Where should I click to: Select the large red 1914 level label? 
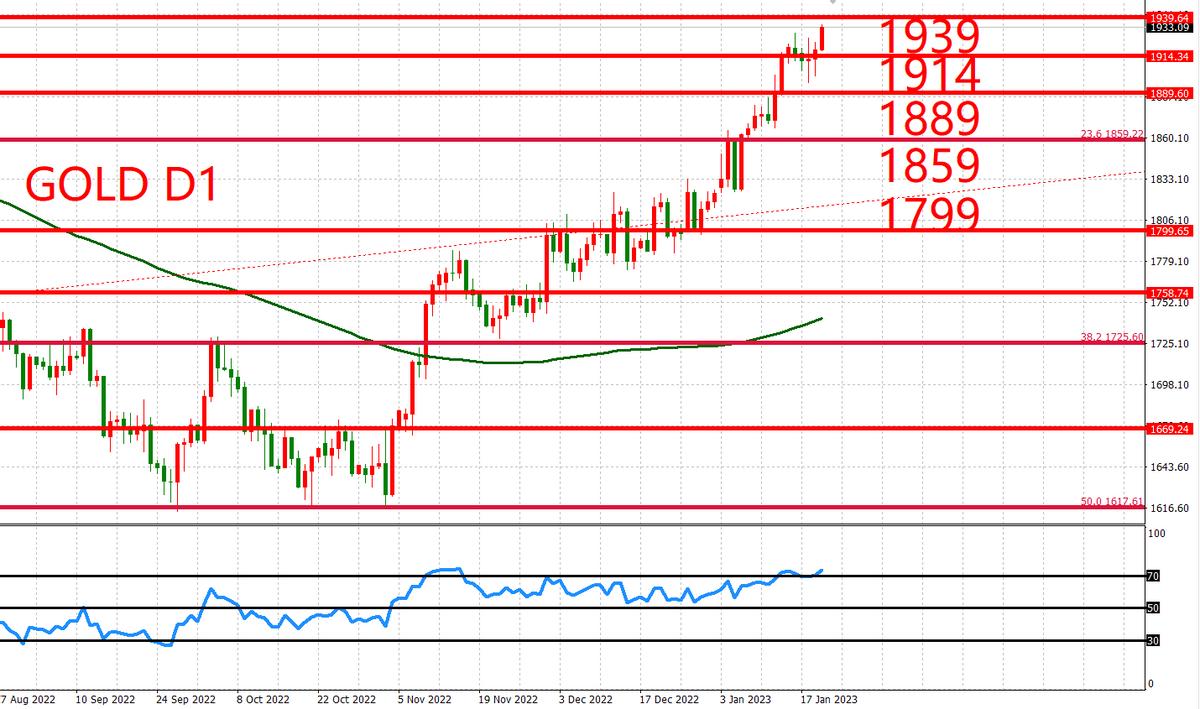tap(927, 75)
